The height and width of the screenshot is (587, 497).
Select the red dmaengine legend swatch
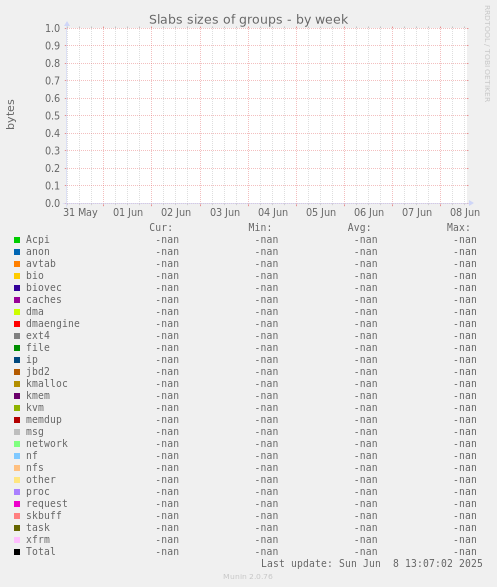[x=17, y=324]
